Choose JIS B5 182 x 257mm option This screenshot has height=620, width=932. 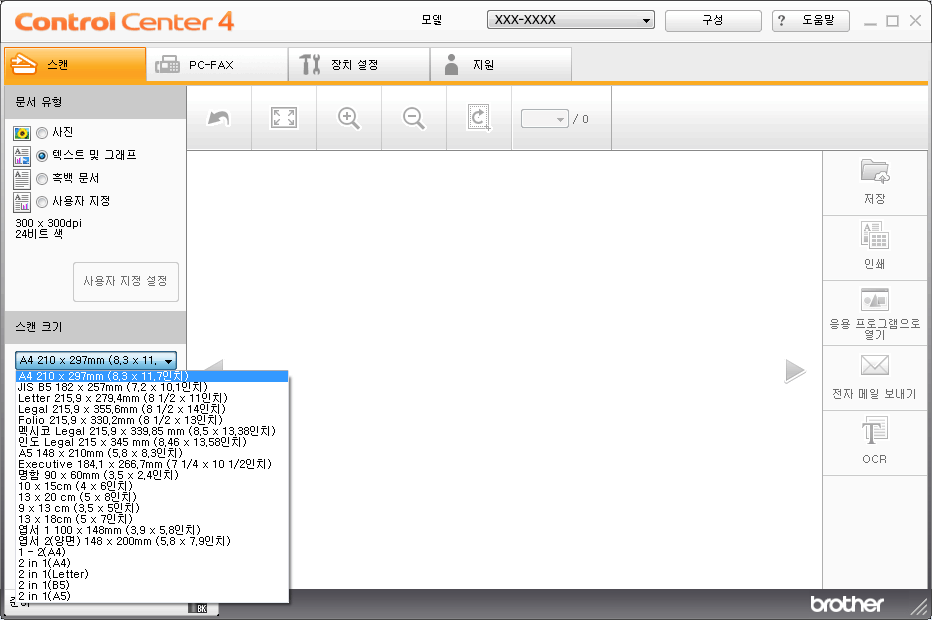tap(152, 387)
